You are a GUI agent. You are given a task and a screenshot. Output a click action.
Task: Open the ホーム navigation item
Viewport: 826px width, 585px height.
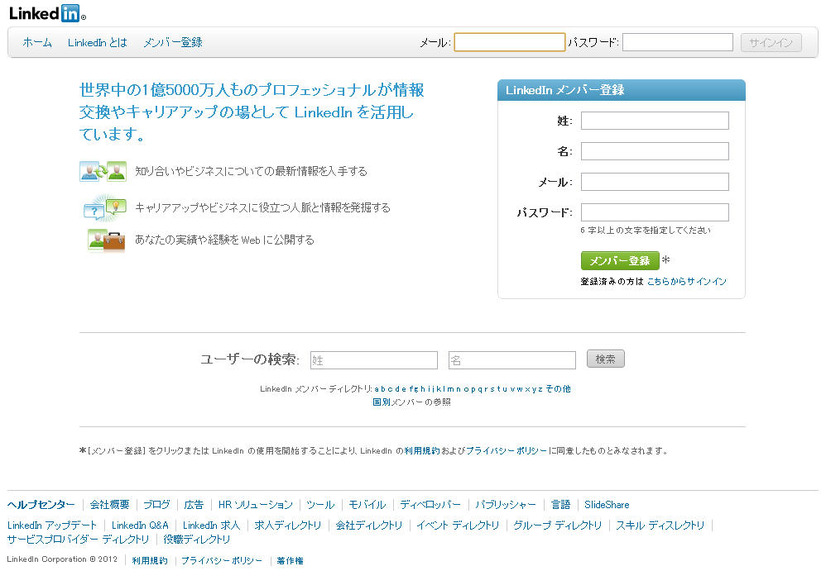tap(37, 43)
